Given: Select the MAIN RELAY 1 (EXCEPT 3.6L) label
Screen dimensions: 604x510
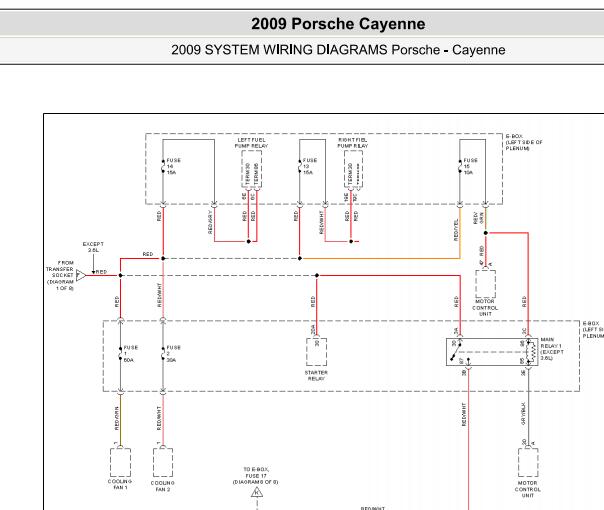Looking at the screenshot, I should [552, 349].
